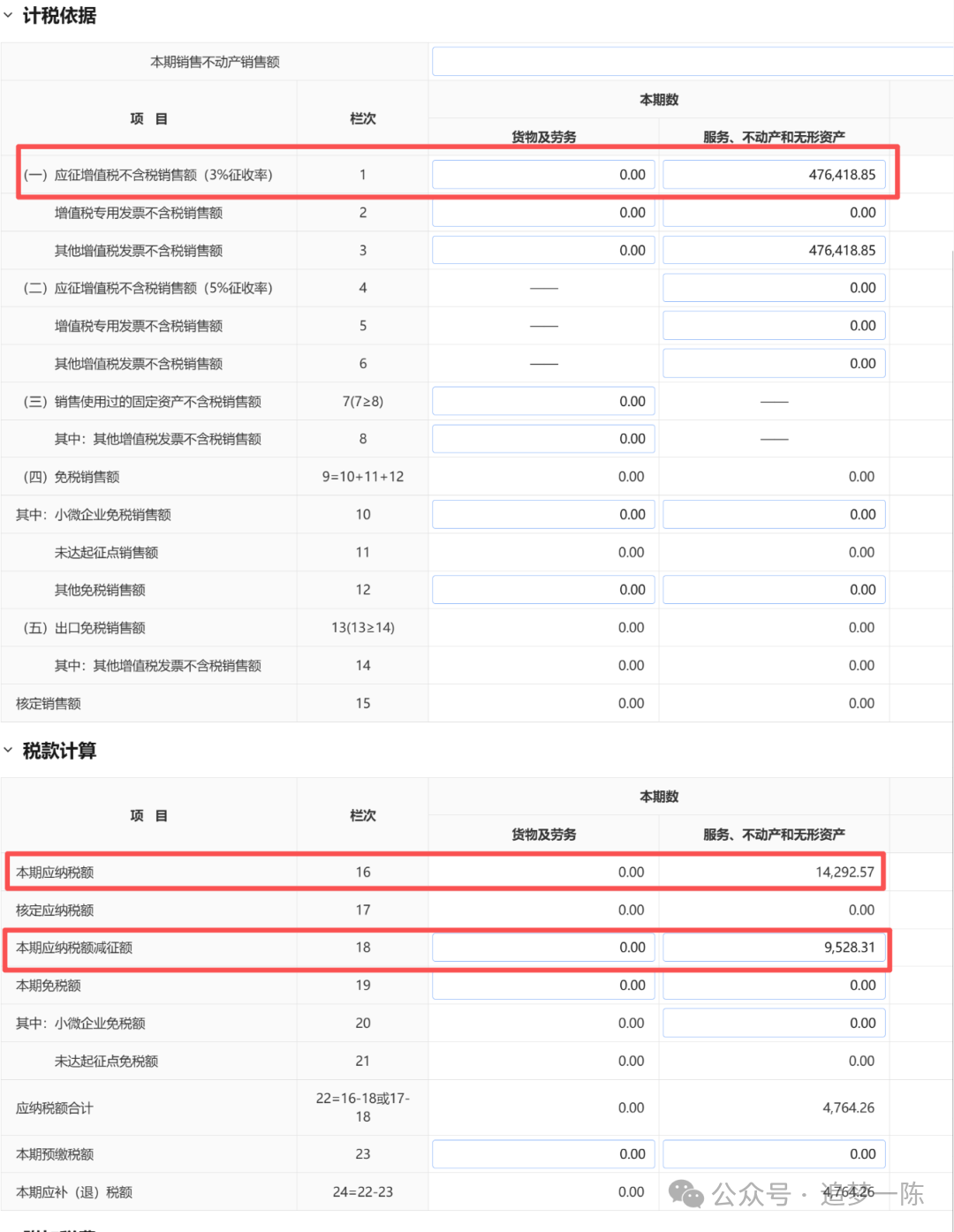Click the 本期免税额 goods field in row 19
Image resolution: width=954 pixels, height=1232 pixels.
(x=542, y=985)
